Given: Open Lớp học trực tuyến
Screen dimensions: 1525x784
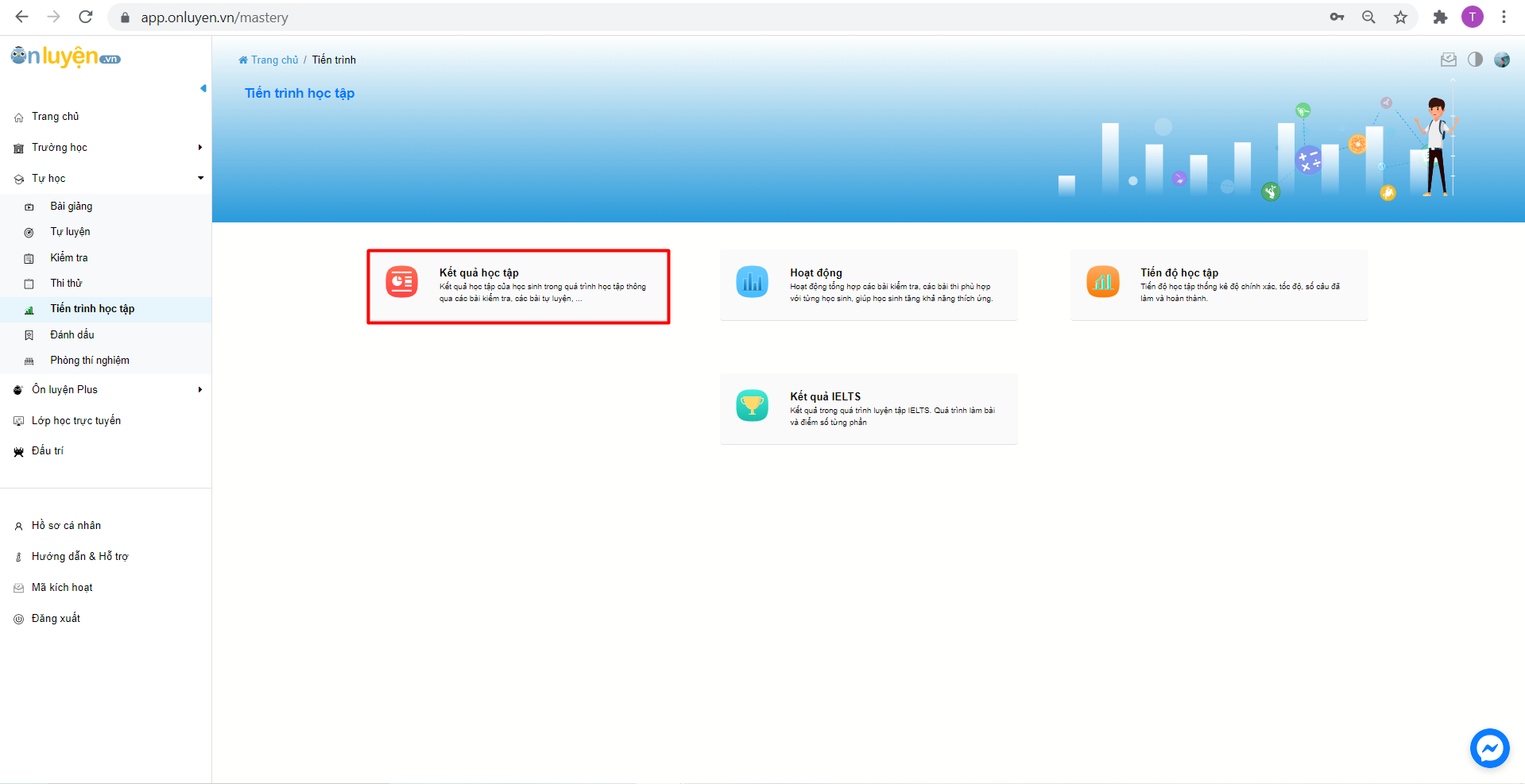Looking at the screenshot, I should (76, 420).
